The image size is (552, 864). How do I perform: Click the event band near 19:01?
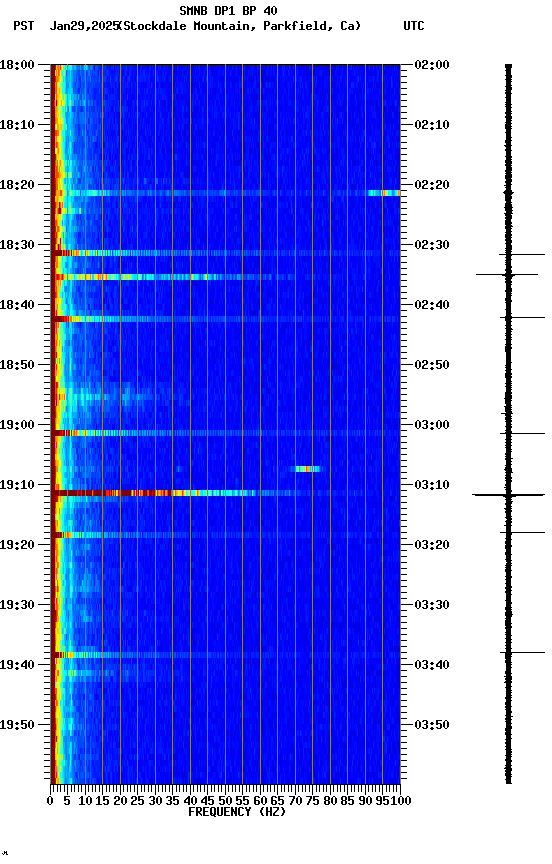[225, 433]
